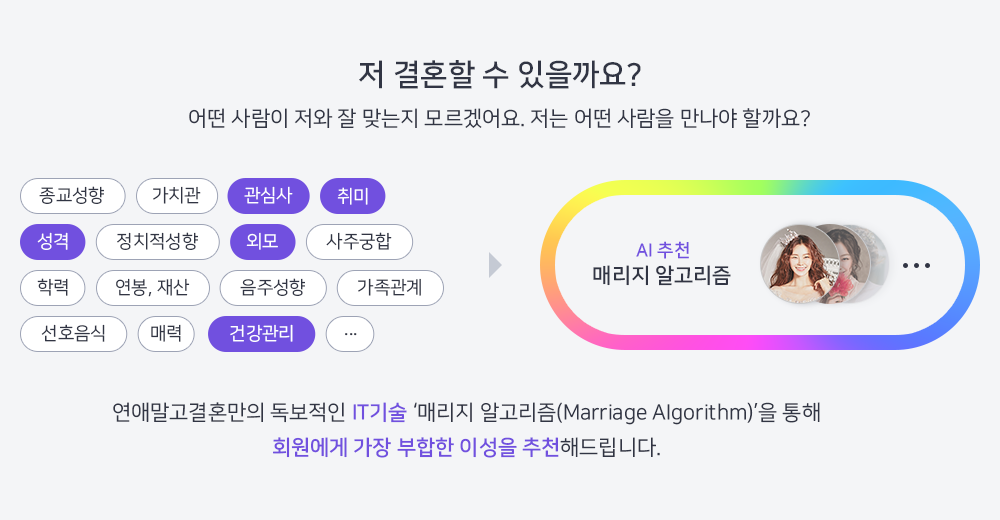Image resolution: width=1000 pixels, height=520 pixels.
Task: Toggle the selected 성격 tag
Action: [52, 242]
